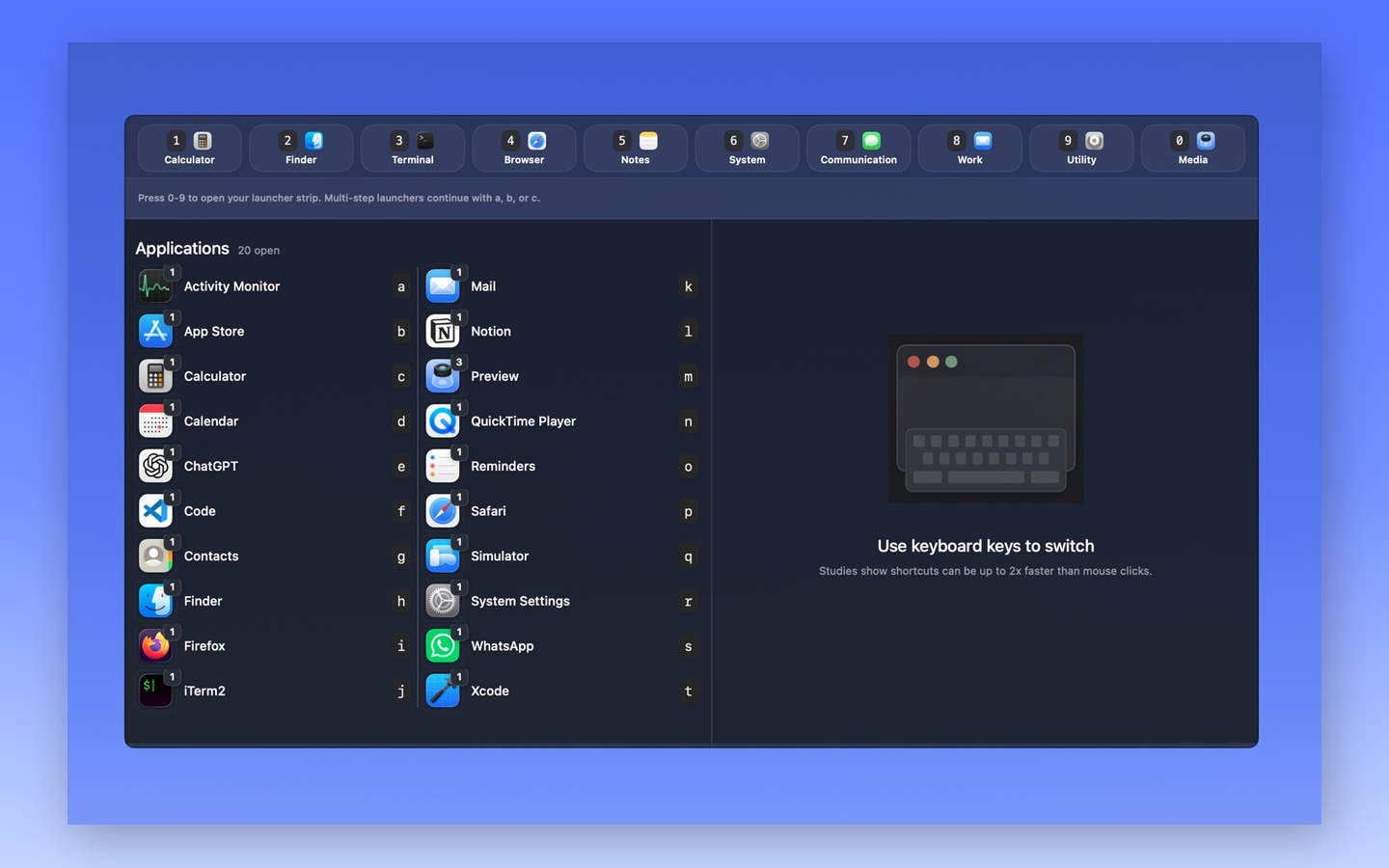Click the ChatGPT app icon
Image resolution: width=1389 pixels, height=868 pixels.
pos(155,466)
